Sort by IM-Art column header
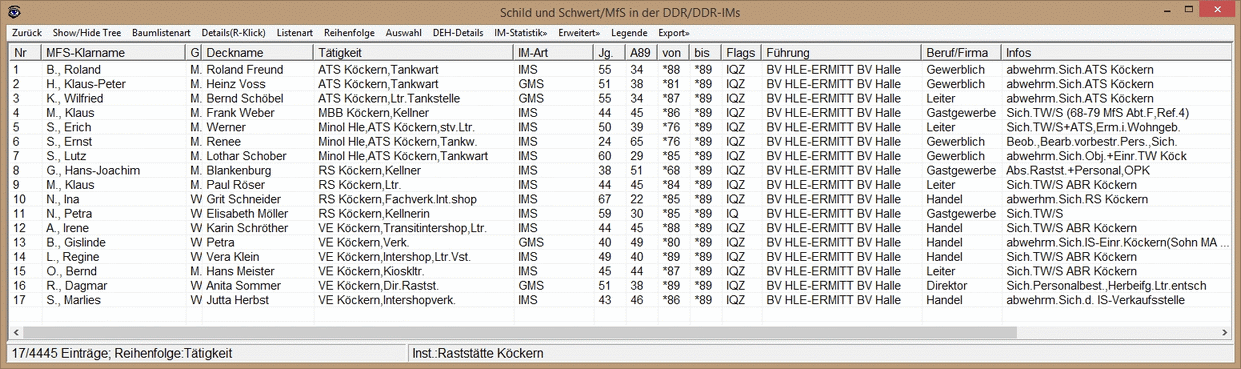The height and width of the screenshot is (369, 1241). coord(554,52)
